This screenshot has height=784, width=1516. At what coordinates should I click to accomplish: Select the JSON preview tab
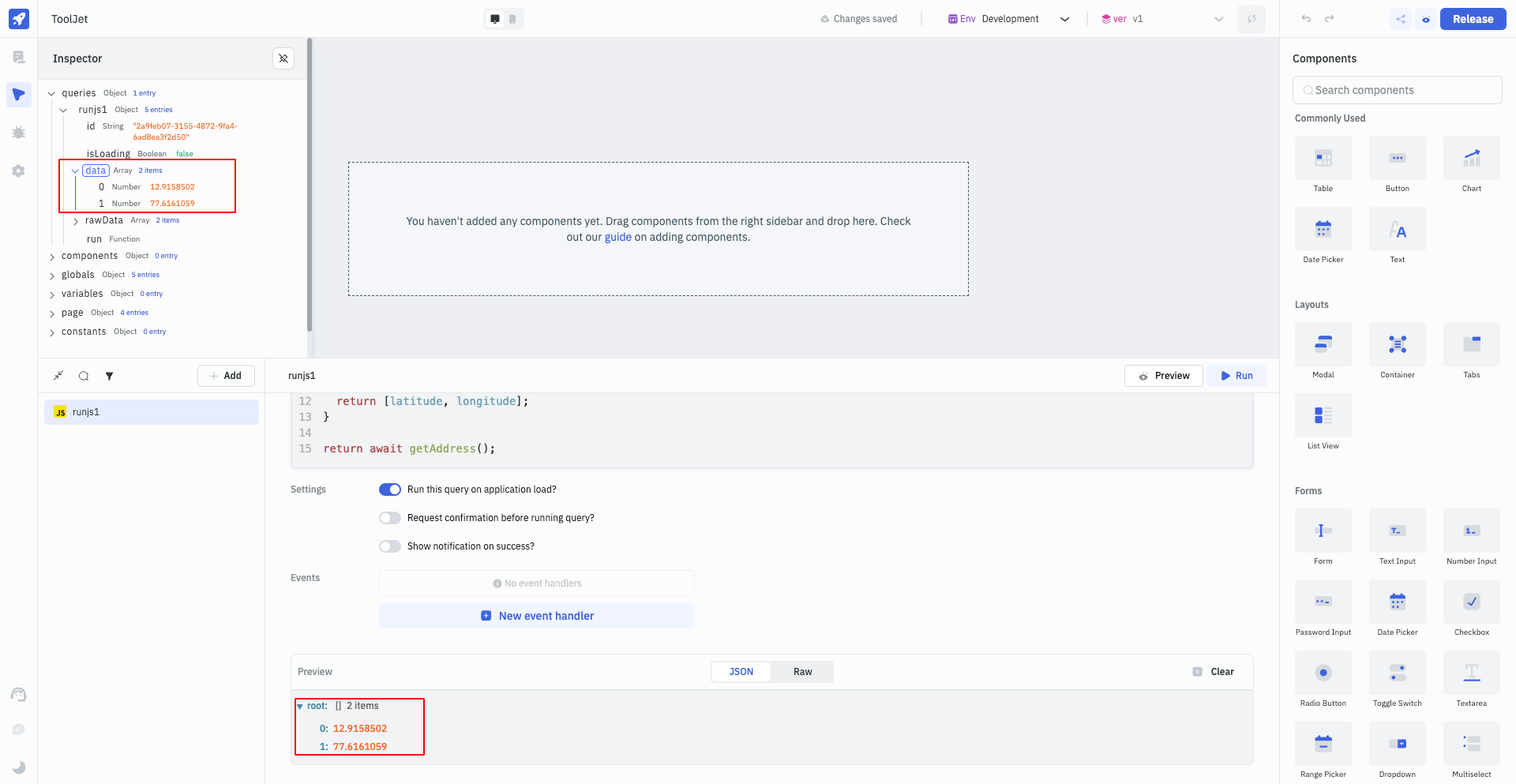741,672
